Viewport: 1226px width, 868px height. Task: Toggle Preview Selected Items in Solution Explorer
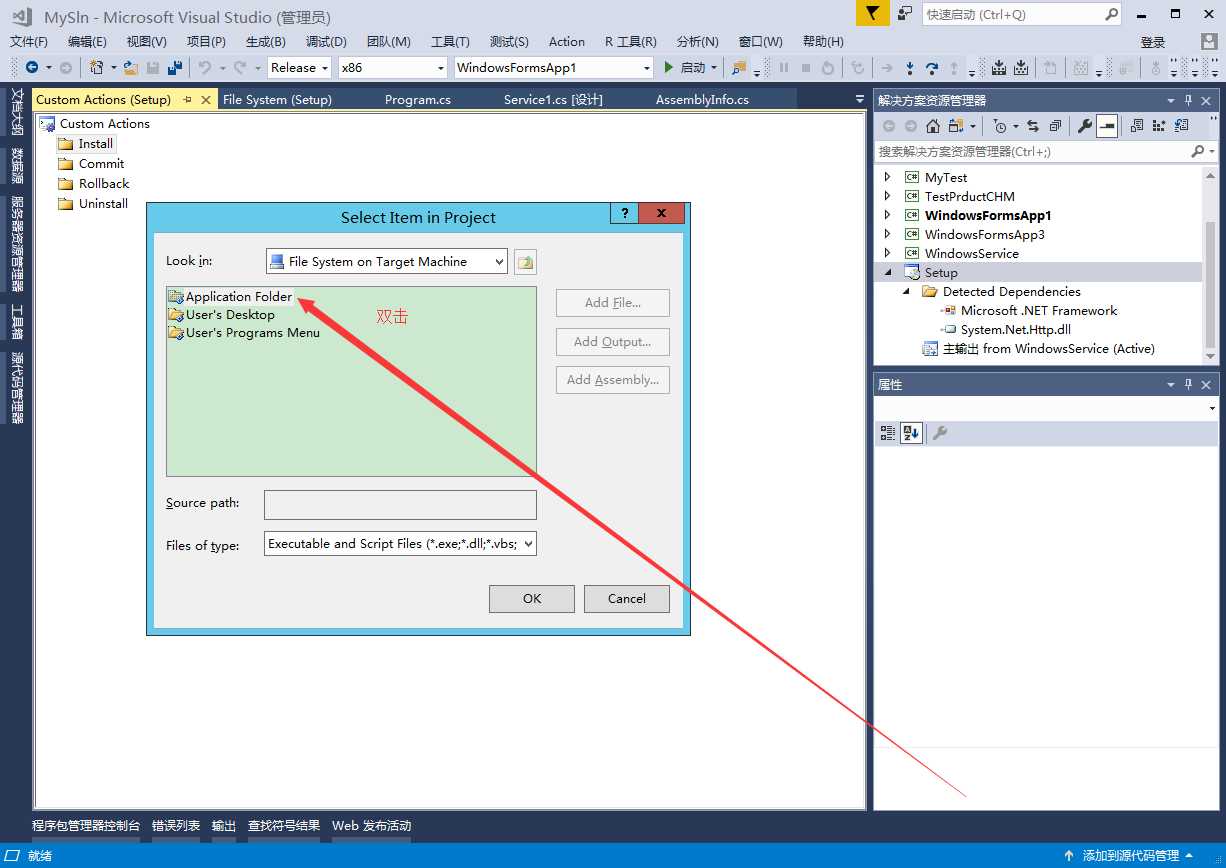click(x=1107, y=126)
